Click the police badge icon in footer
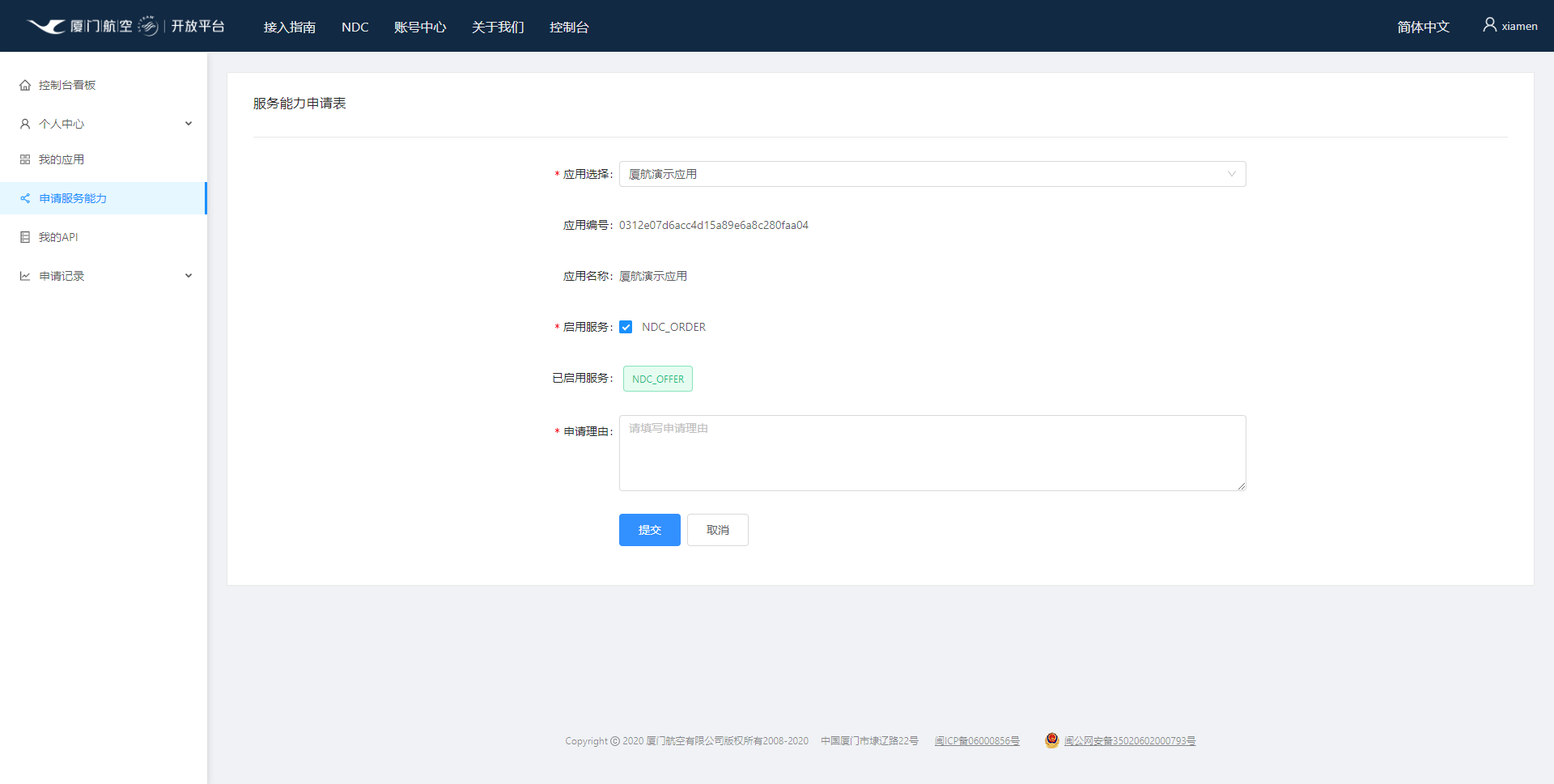Screen dimensions: 1554x784 pos(1051,740)
